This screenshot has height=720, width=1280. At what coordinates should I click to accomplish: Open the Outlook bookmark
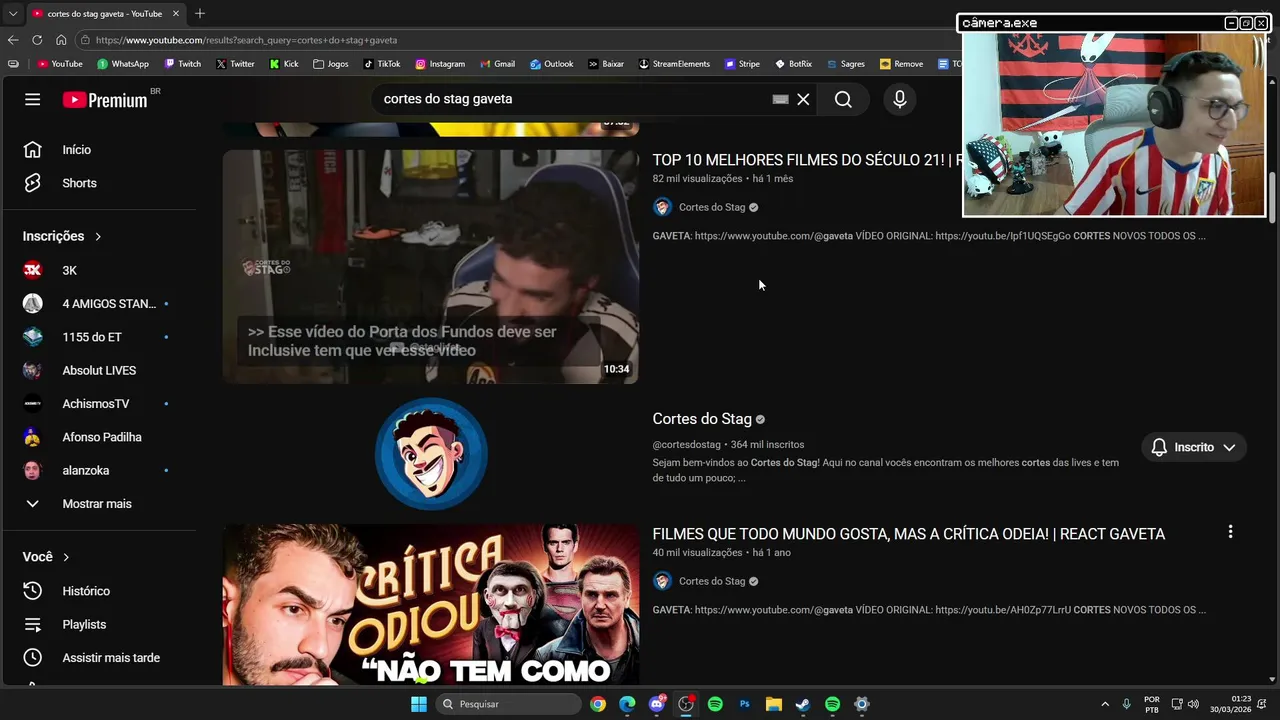tap(552, 64)
